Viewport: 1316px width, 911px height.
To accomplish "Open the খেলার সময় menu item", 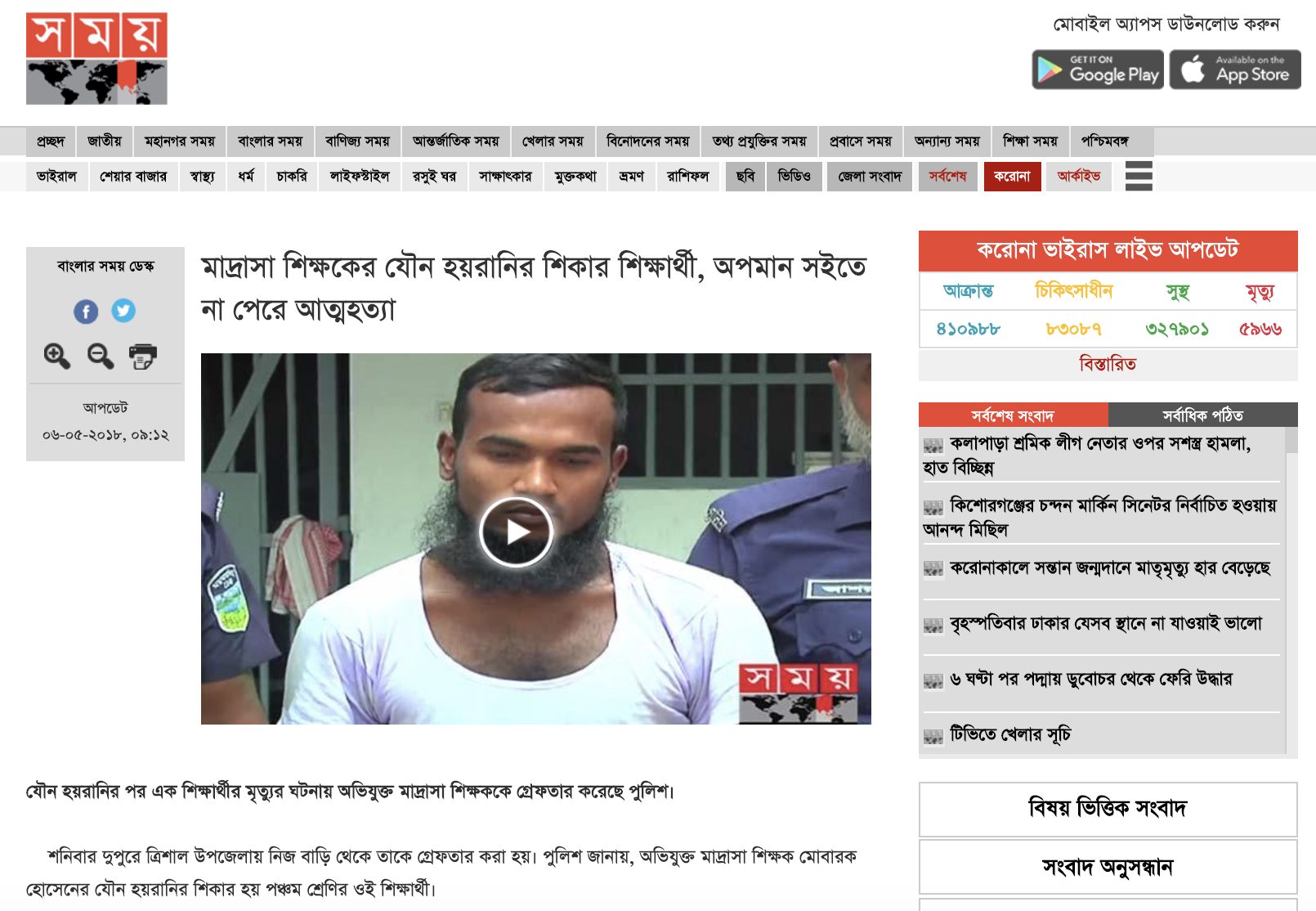I will (553, 141).
